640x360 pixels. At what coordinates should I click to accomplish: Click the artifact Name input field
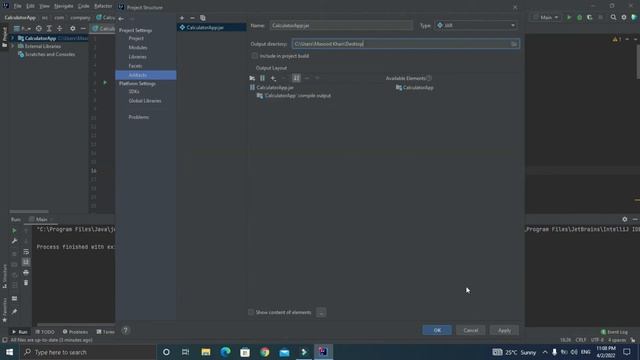point(341,25)
